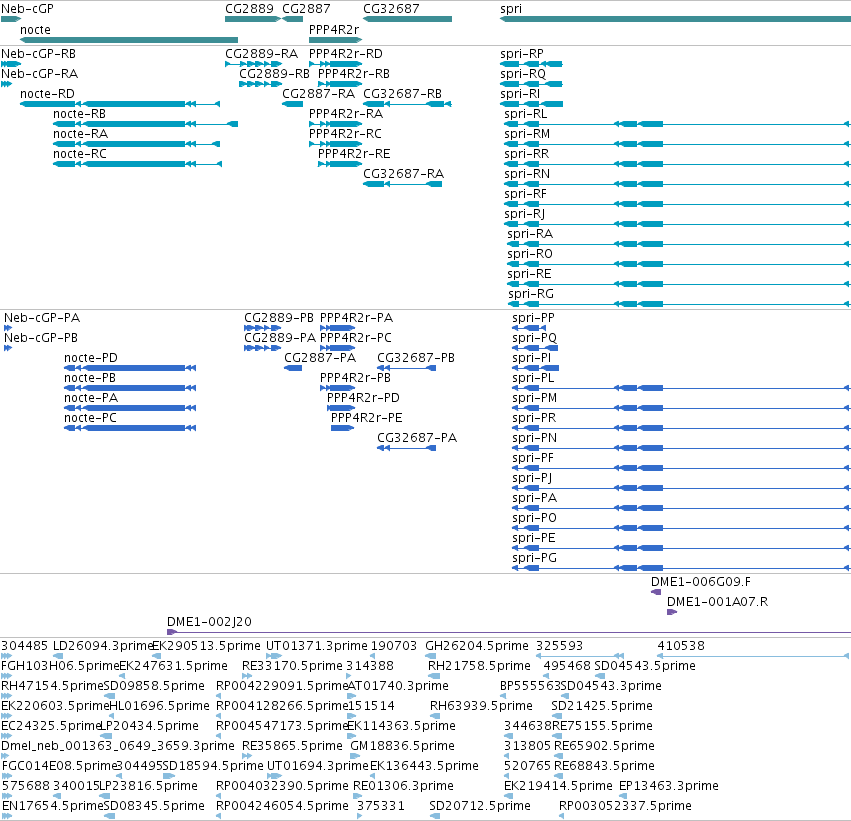Open the CG32687-RB transcript label

[402, 94]
